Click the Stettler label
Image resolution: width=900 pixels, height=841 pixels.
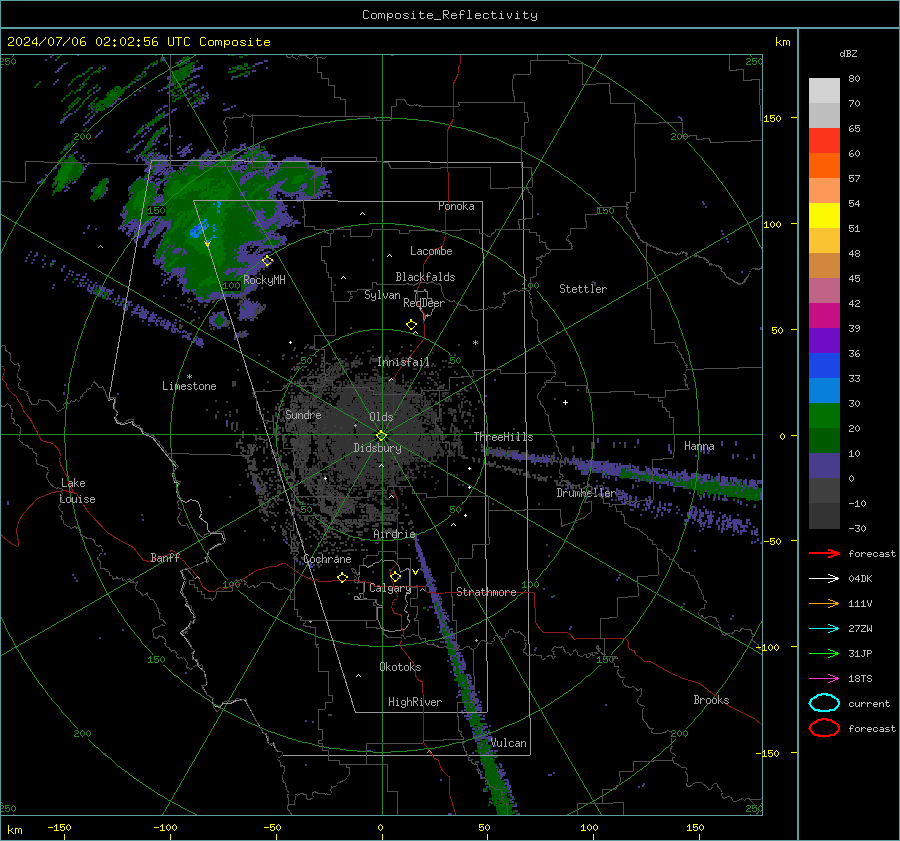pyautogui.click(x=583, y=289)
